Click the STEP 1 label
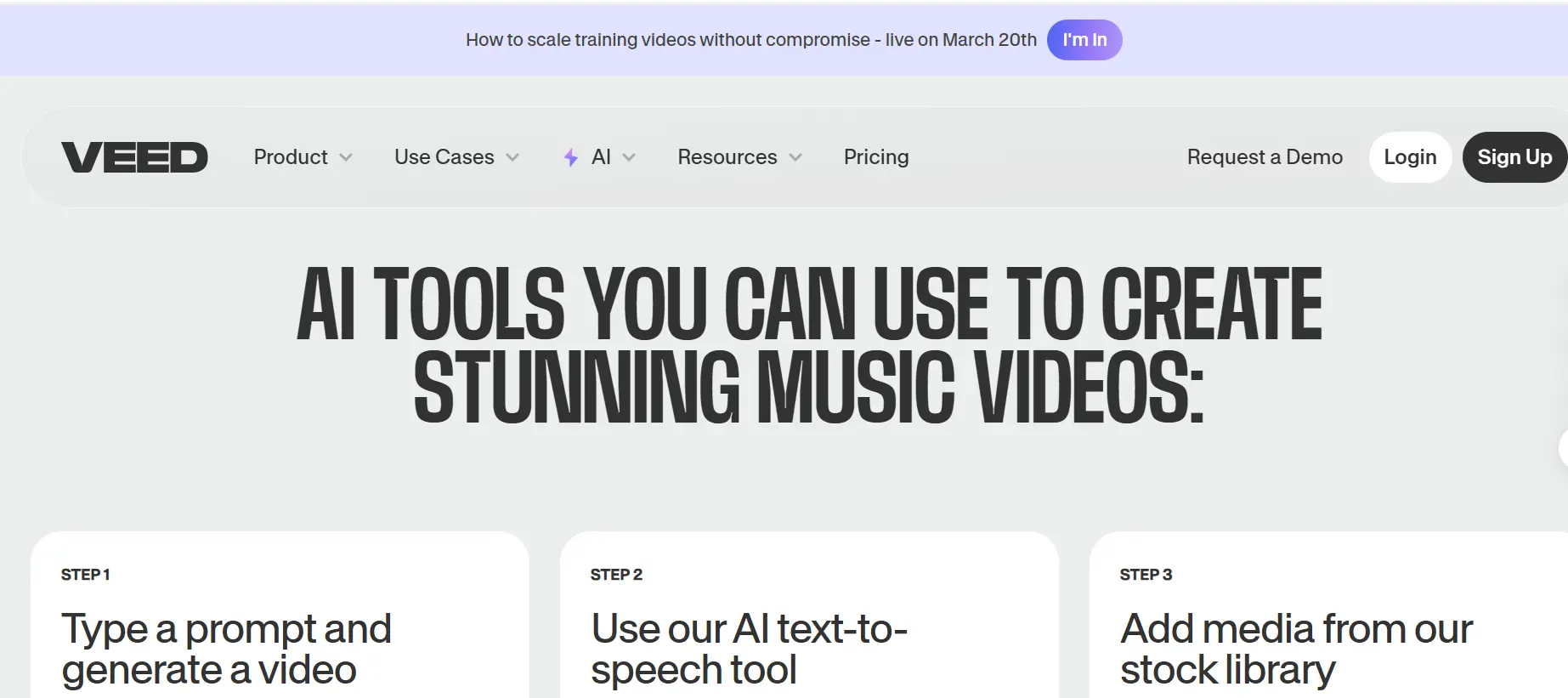1568x698 pixels. click(86, 575)
